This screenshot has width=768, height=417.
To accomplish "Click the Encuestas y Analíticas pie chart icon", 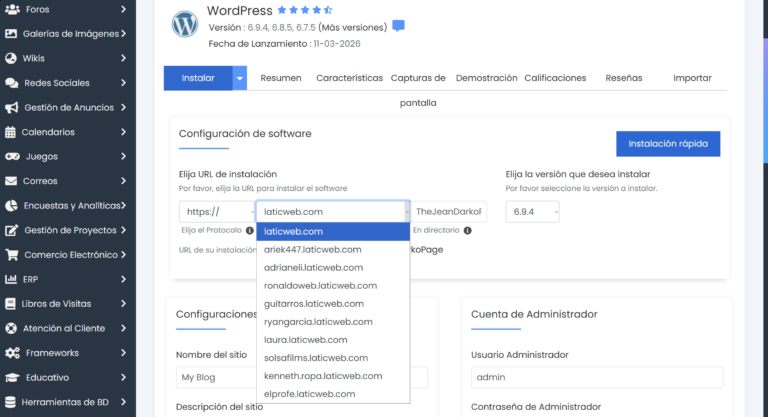I will 11,206.
